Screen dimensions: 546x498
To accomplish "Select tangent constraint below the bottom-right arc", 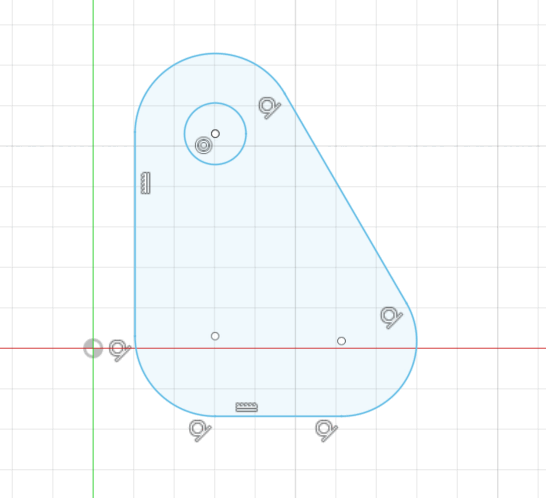I will tap(326, 430).
